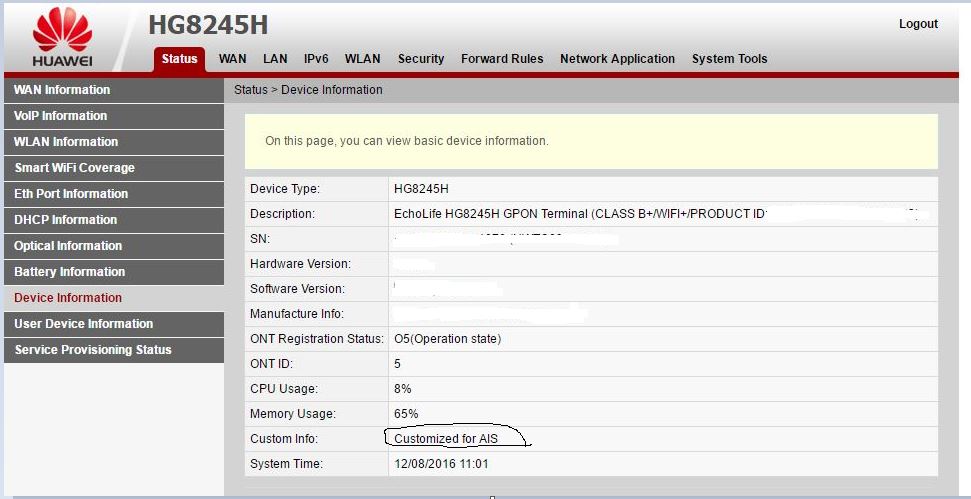Image resolution: width=971 pixels, height=499 pixels.
Task: View Service Provisioning Status page
Action: point(114,350)
